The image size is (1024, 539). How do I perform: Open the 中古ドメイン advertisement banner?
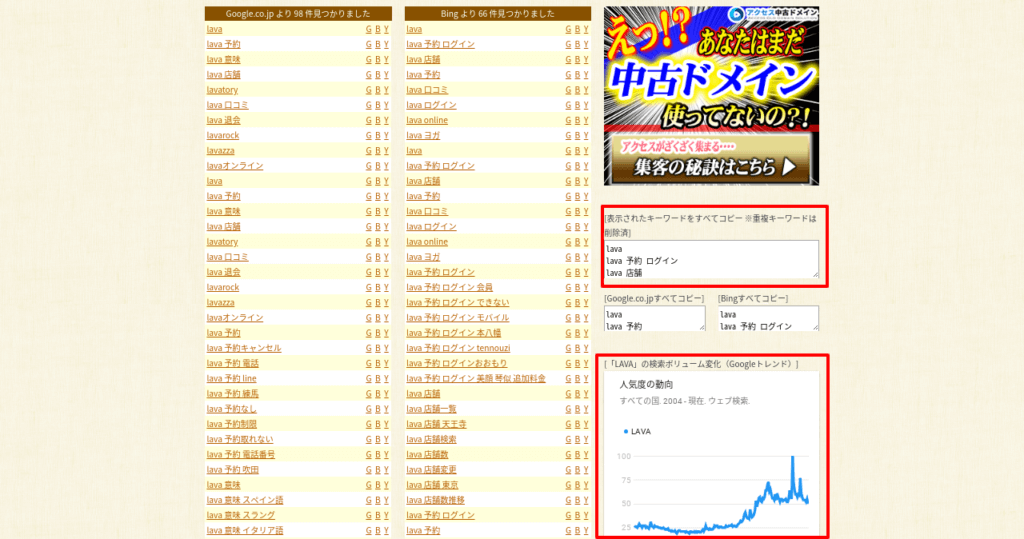tap(711, 96)
